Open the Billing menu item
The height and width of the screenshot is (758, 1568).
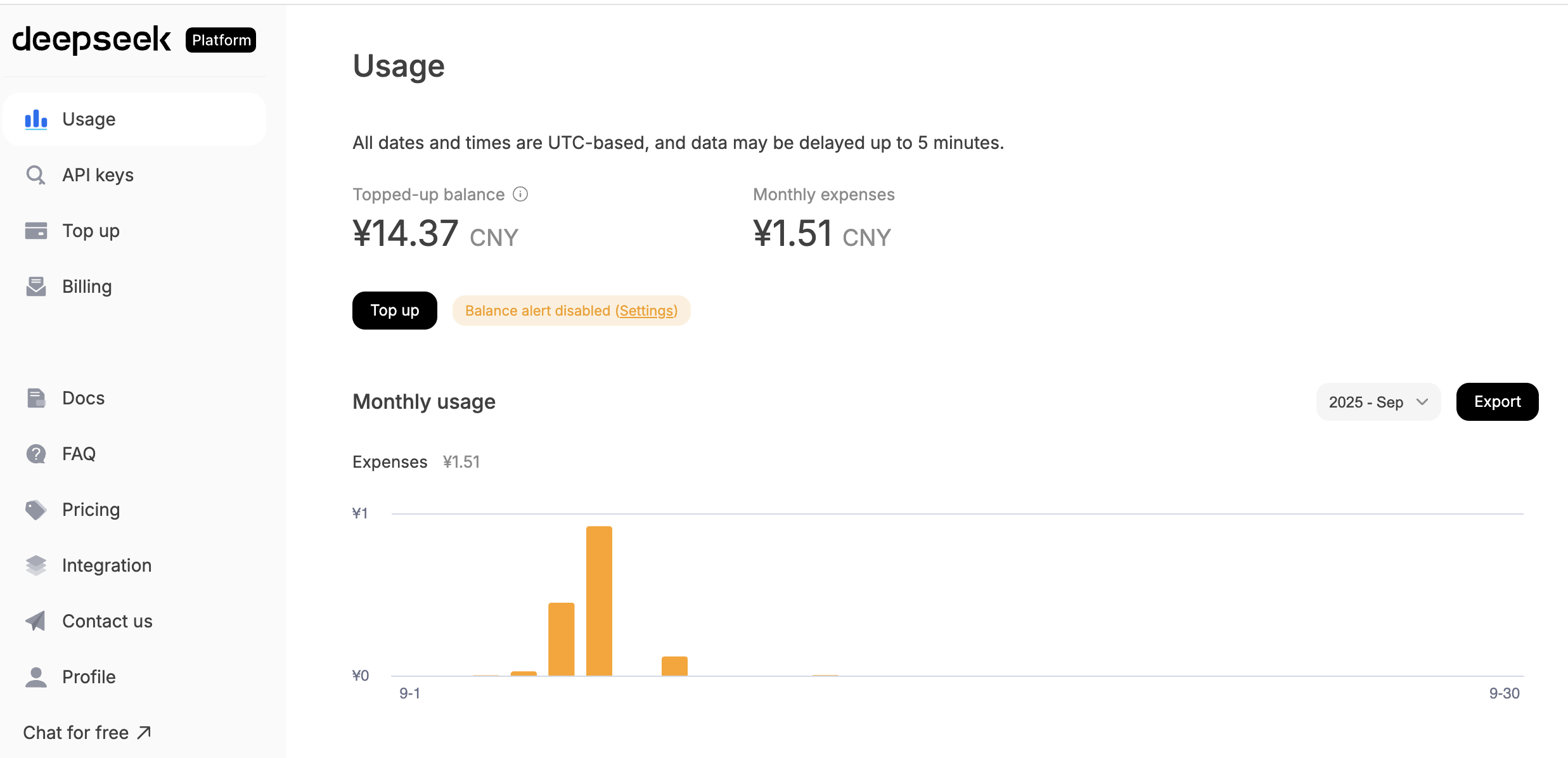tap(87, 286)
